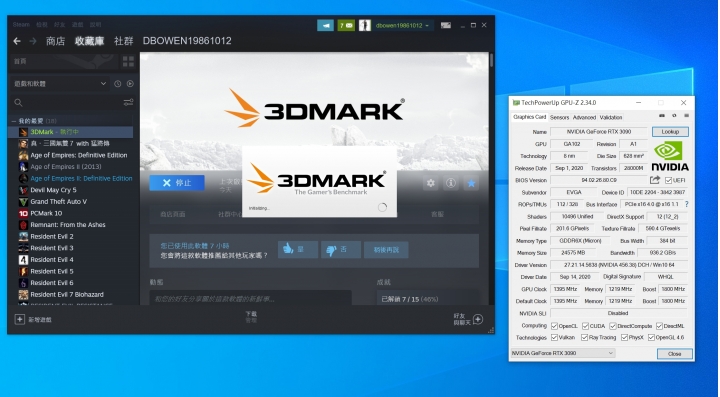The width and height of the screenshot is (720, 397).
Task: Click the maybe-later recommend button
Action: coord(386,250)
